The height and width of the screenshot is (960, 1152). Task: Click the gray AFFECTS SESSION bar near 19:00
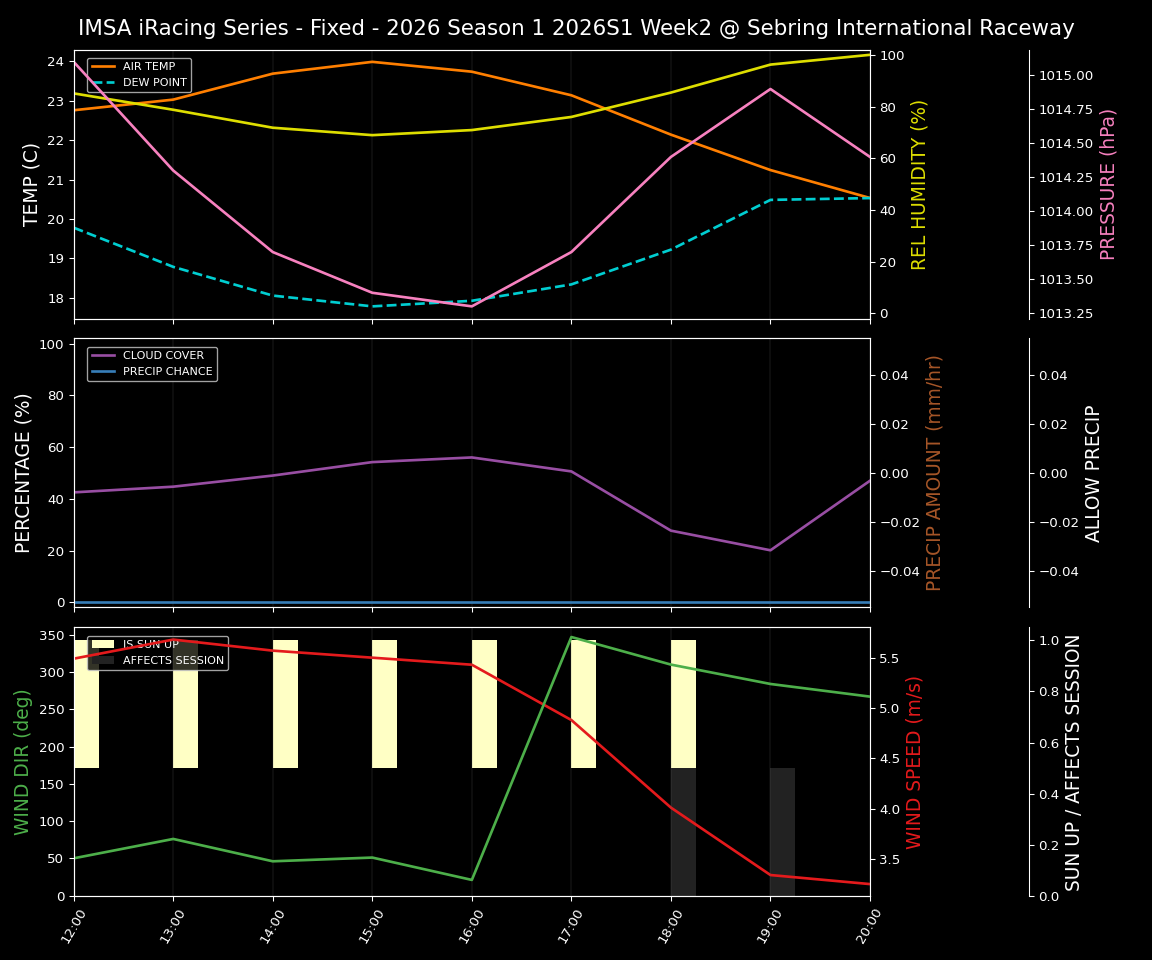(x=780, y=830)
